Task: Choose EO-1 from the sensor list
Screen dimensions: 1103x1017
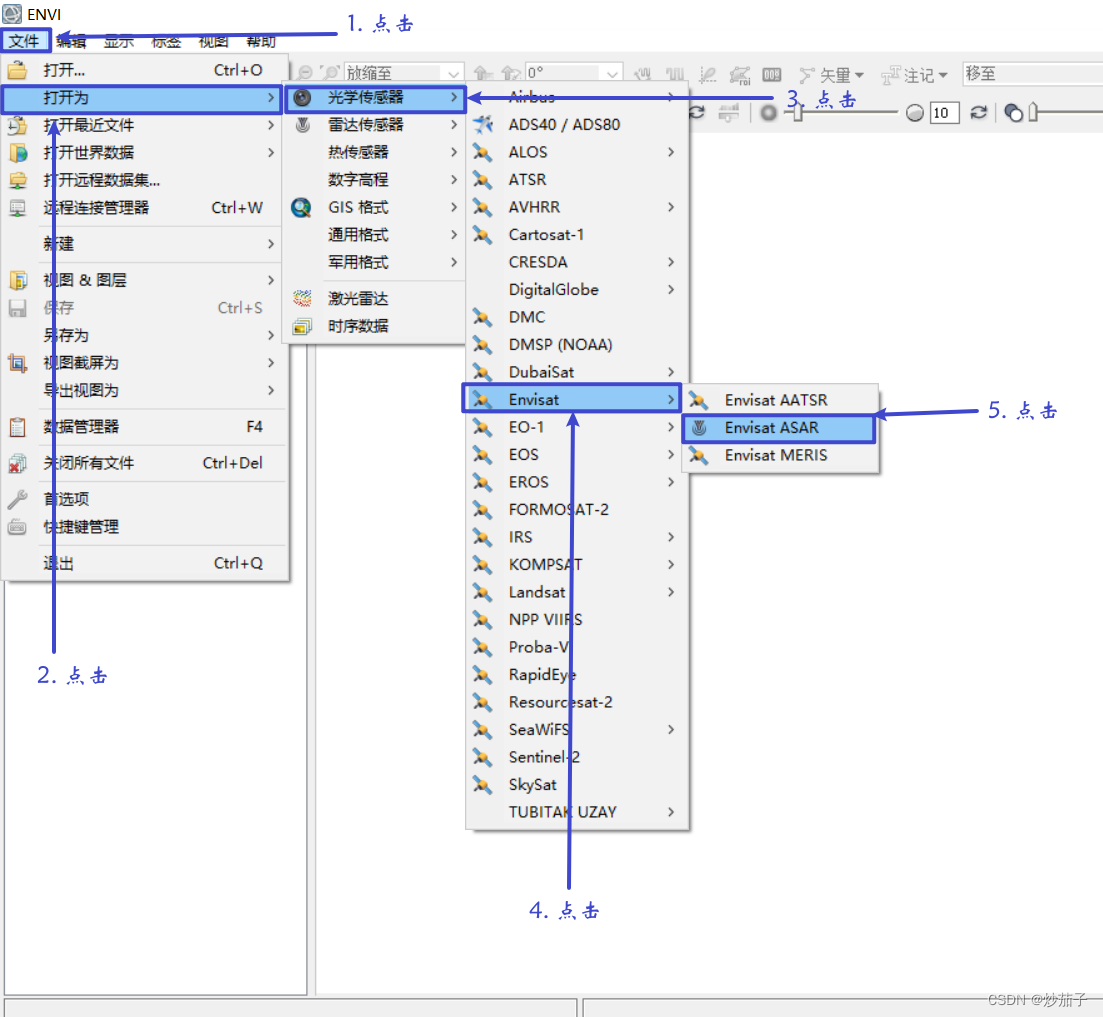Action: (577, 428)
